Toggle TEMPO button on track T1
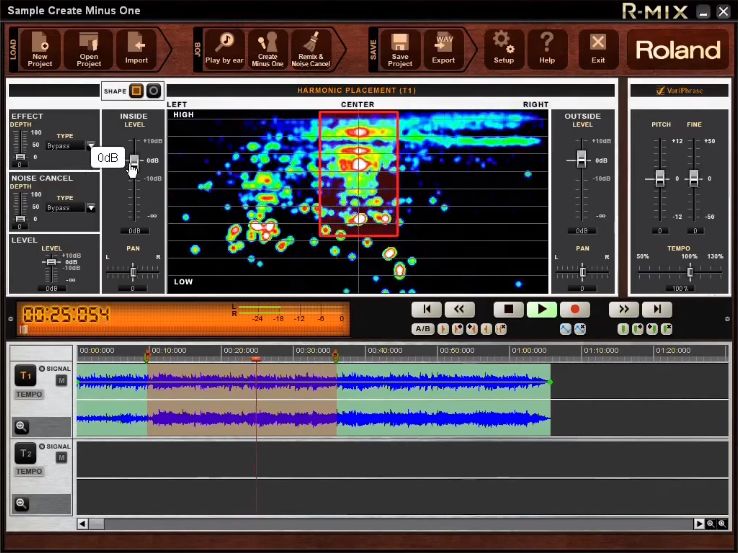738x553 pixels. 29,394
